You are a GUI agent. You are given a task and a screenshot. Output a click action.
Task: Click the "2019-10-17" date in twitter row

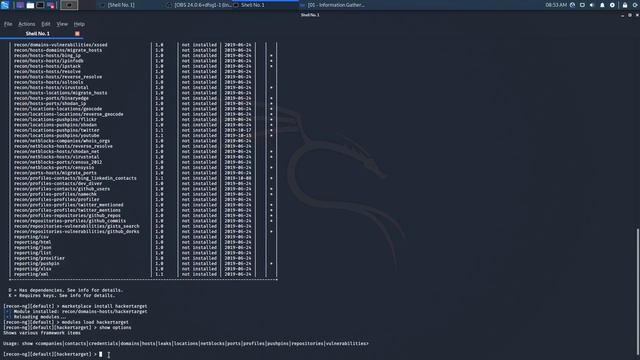pos(238,130)
